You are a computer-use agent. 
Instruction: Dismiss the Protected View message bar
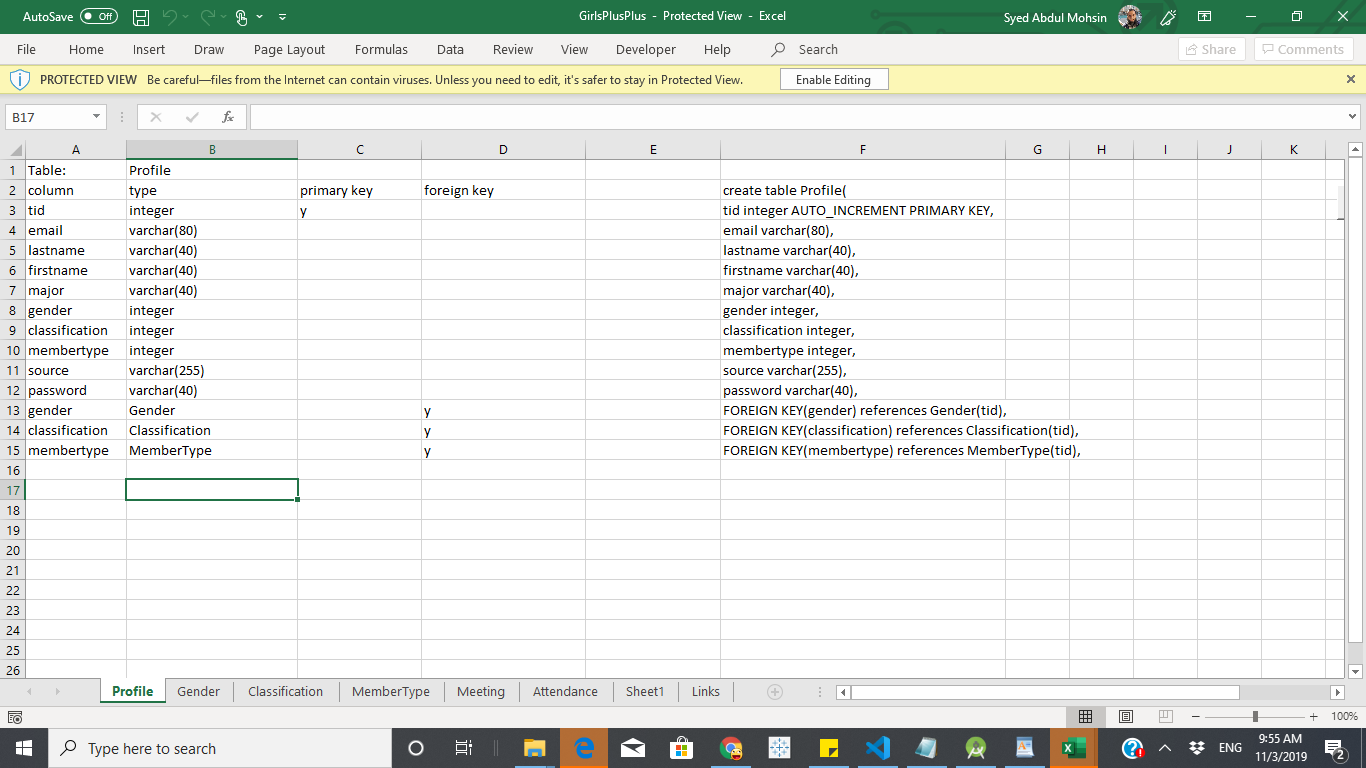click(x=1351, y=79)
